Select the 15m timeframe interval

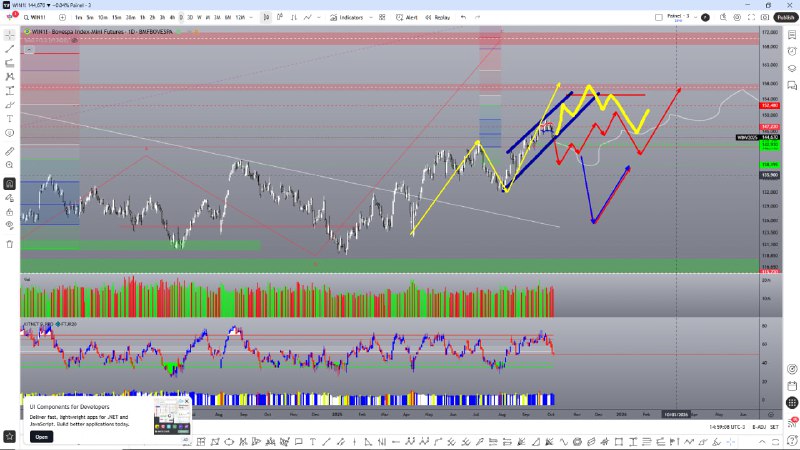(x=117, y=17)
